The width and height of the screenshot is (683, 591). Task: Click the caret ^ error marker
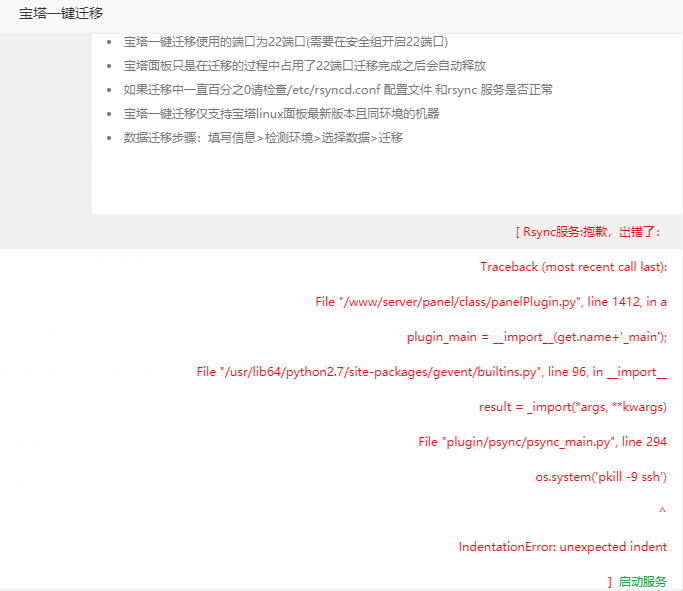click(x=662, y=510)
